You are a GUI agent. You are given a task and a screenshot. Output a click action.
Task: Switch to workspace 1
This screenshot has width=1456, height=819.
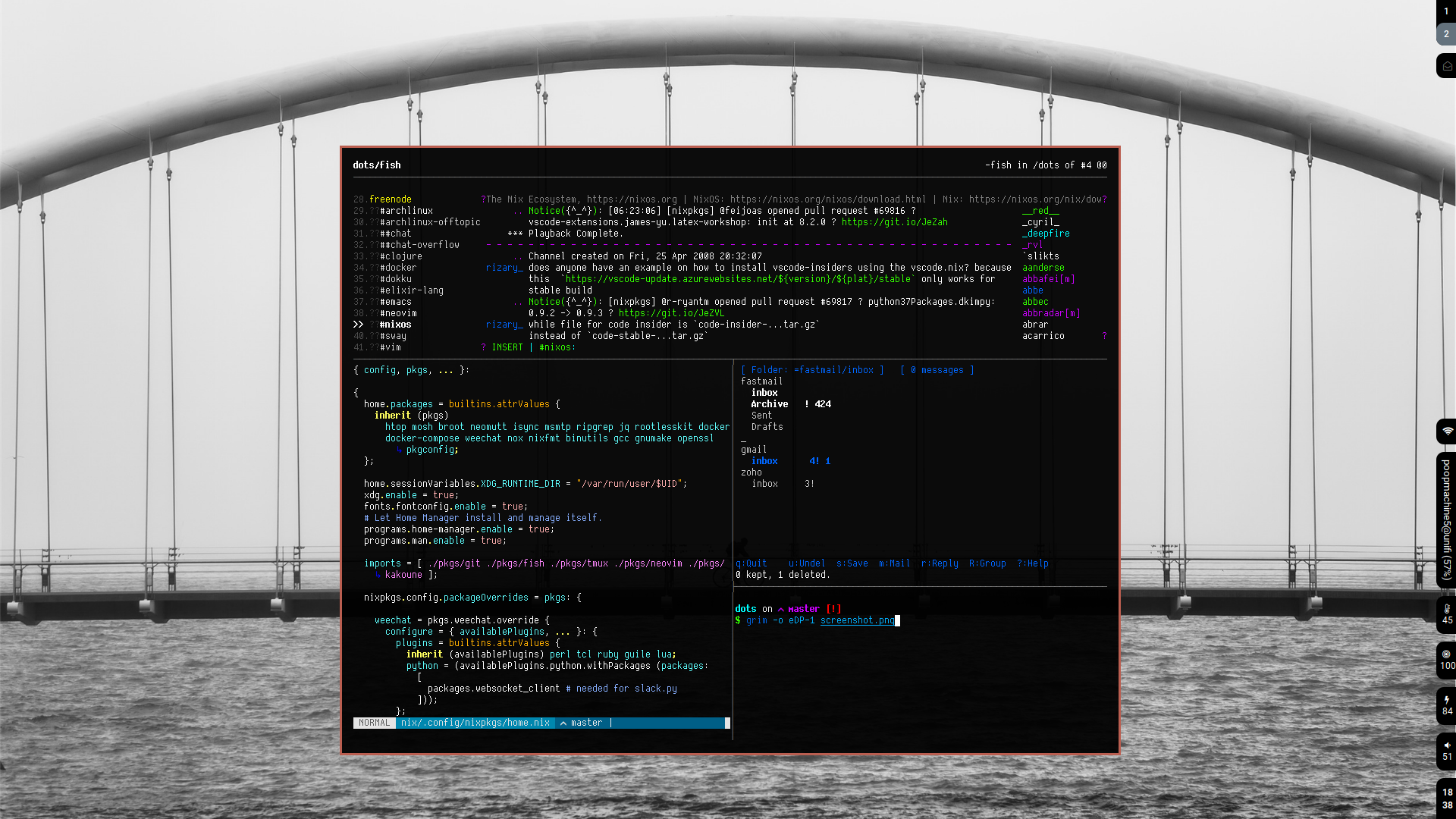click(1446, 11)
